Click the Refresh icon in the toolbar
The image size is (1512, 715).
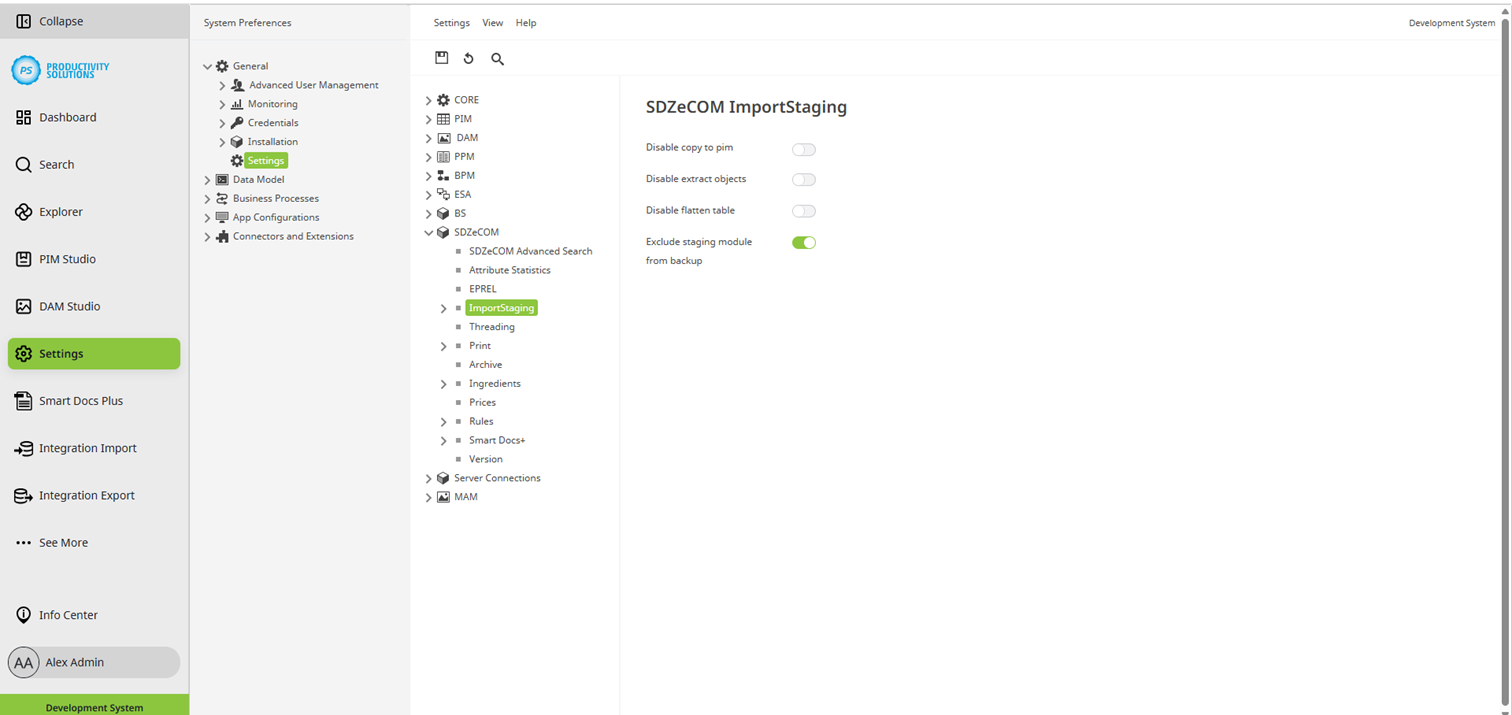pyautogui.click(x=468, y=58)
